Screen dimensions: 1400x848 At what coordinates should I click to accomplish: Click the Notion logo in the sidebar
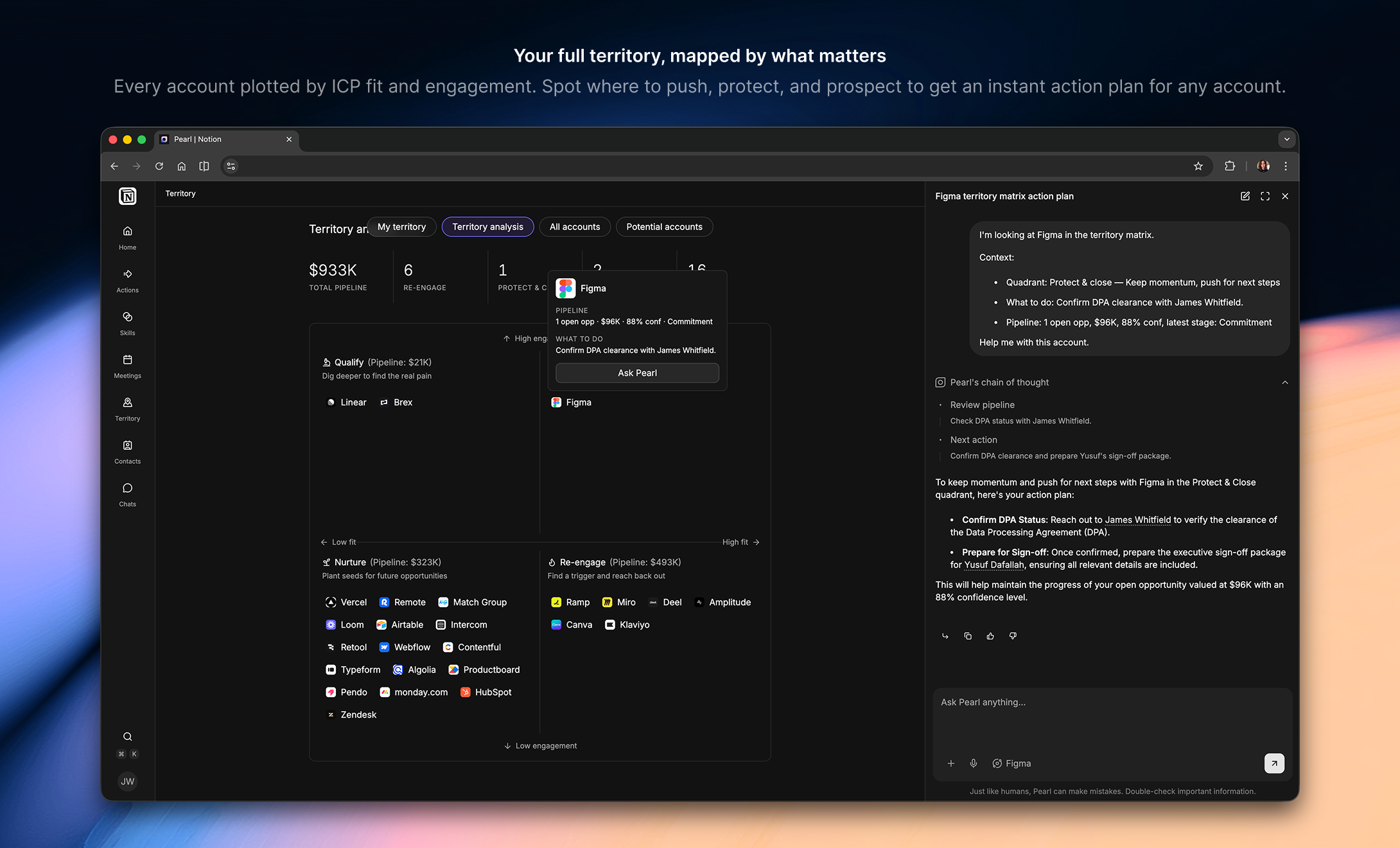[128, 196]
